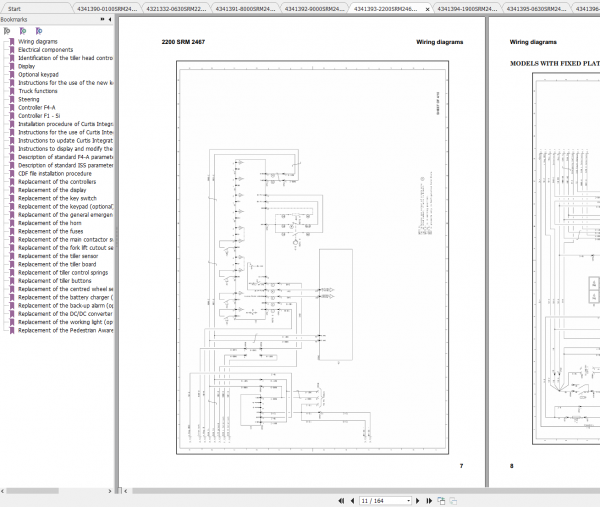
Task: Go to the first page
Action: click(341, 500)
